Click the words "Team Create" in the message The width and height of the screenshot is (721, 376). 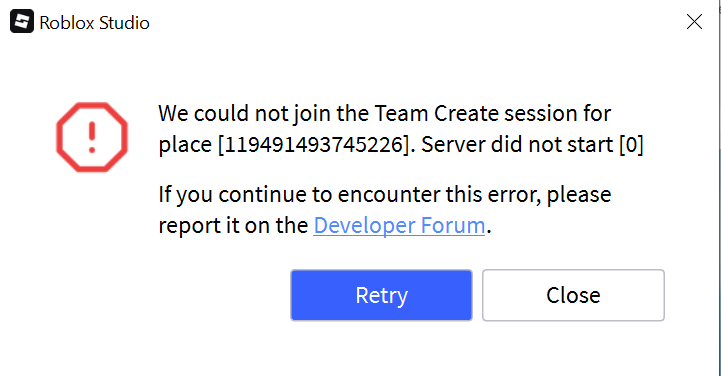pos(436,114)
